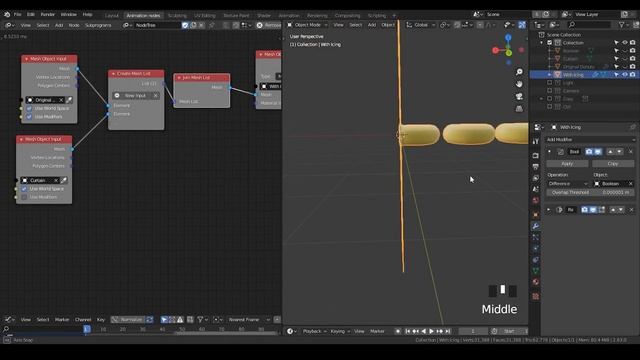Open the Operation Difference dropdown
640x360 pixels.
coord(568,184)
